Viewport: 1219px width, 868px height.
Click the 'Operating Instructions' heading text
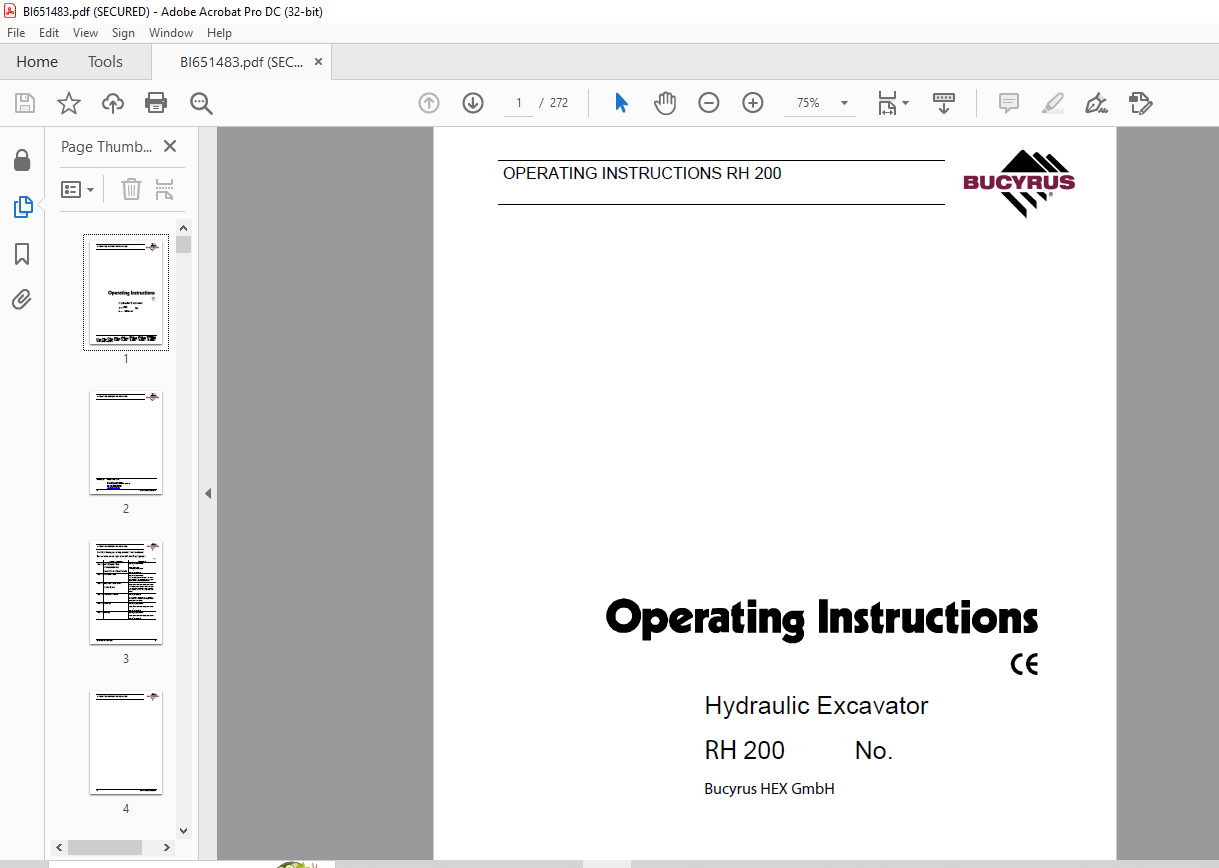[x=822, y=618]
